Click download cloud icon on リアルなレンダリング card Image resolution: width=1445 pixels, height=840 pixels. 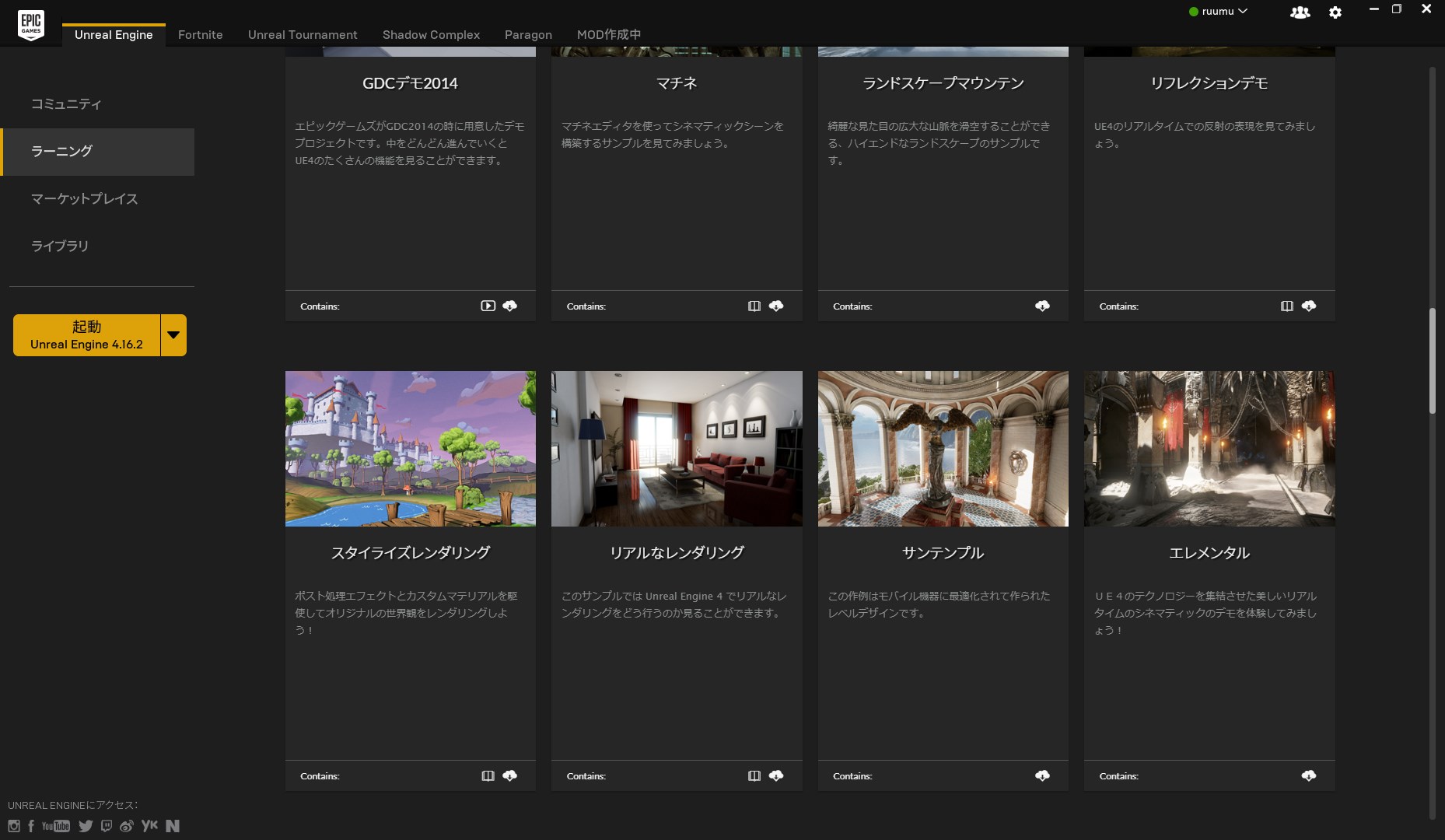pos(776,775)
